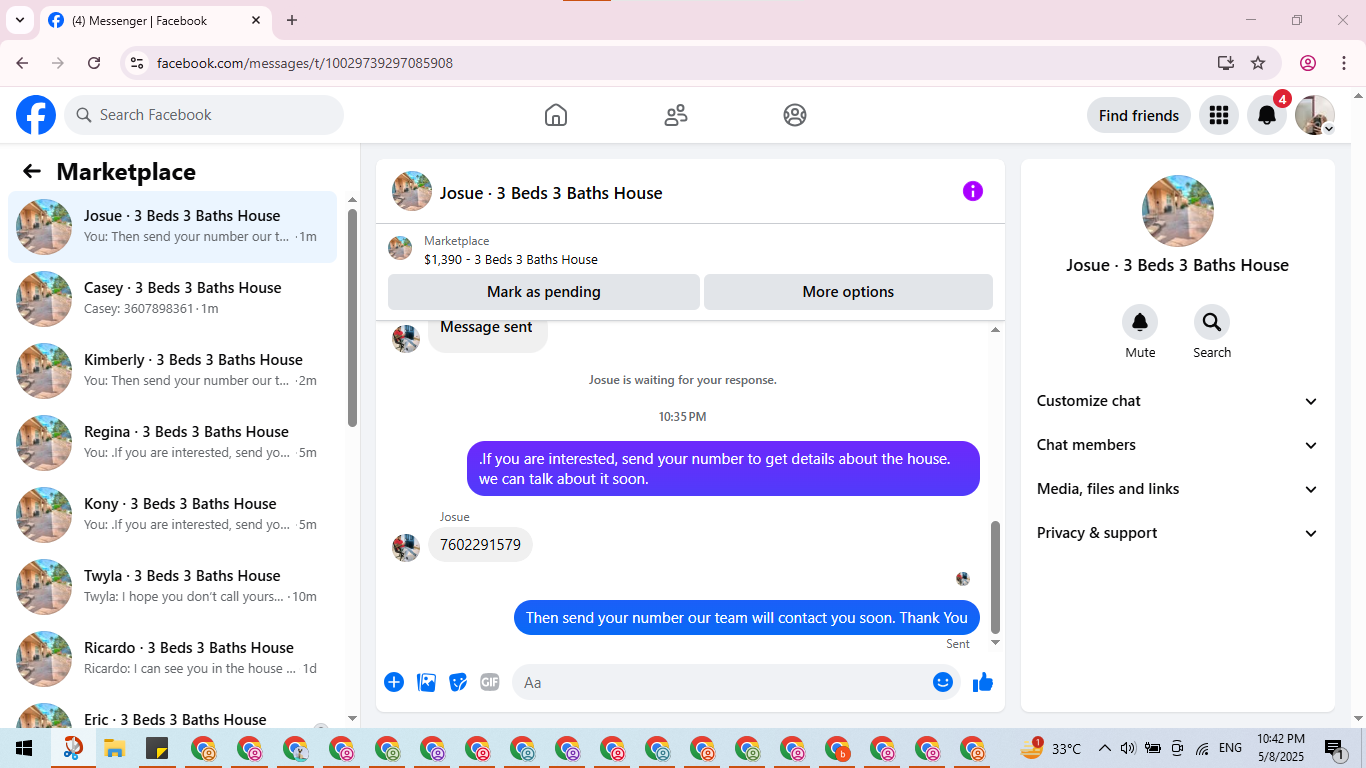1366x768 pixels.
Task: Bookmark this page with the star icon
Action: coord(1258,63)
